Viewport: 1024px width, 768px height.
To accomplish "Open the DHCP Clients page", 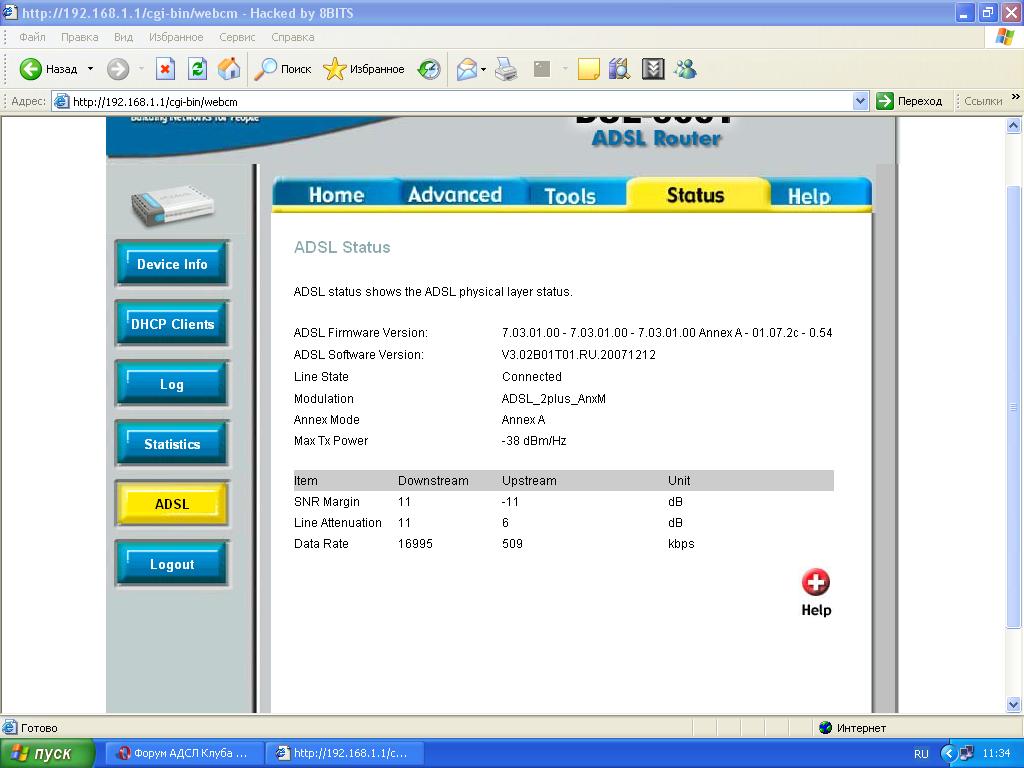I will click(172, 324).
